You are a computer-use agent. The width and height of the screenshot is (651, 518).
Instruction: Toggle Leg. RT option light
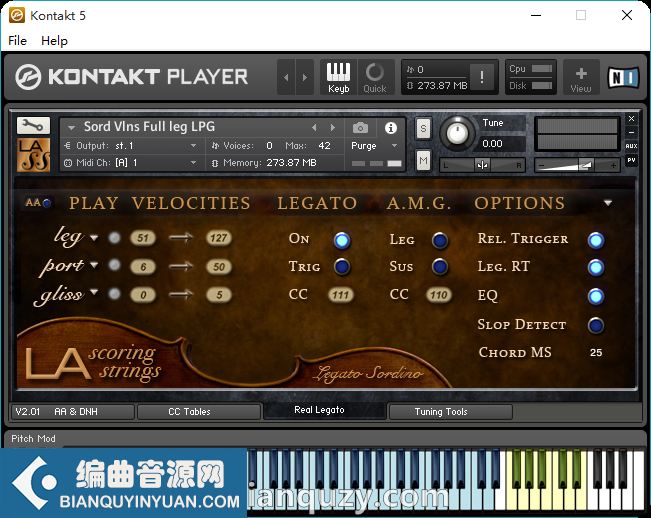[x=596, y=268]
